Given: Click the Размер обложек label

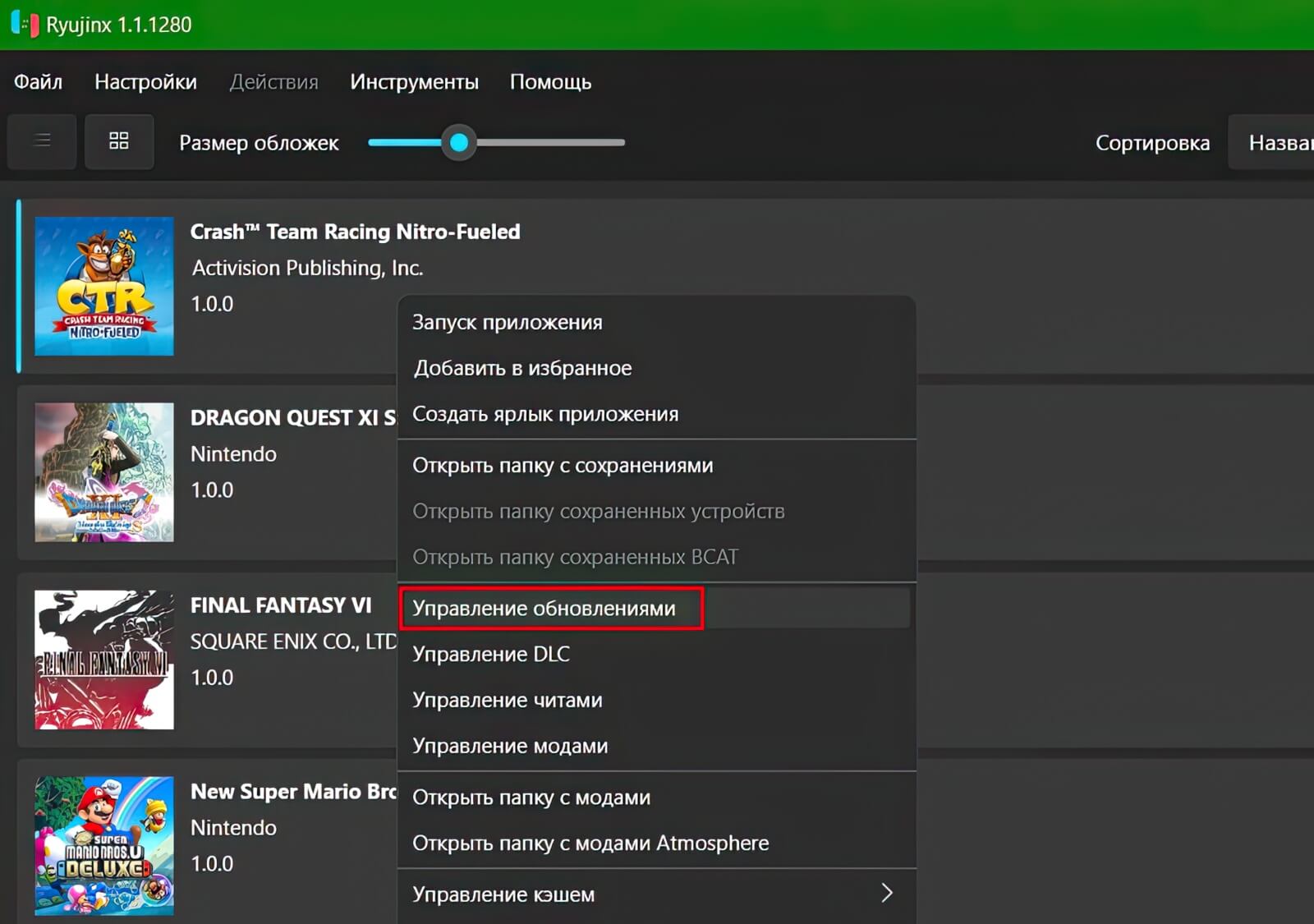Looking at the screenshot, I should (x=259, y=143).
